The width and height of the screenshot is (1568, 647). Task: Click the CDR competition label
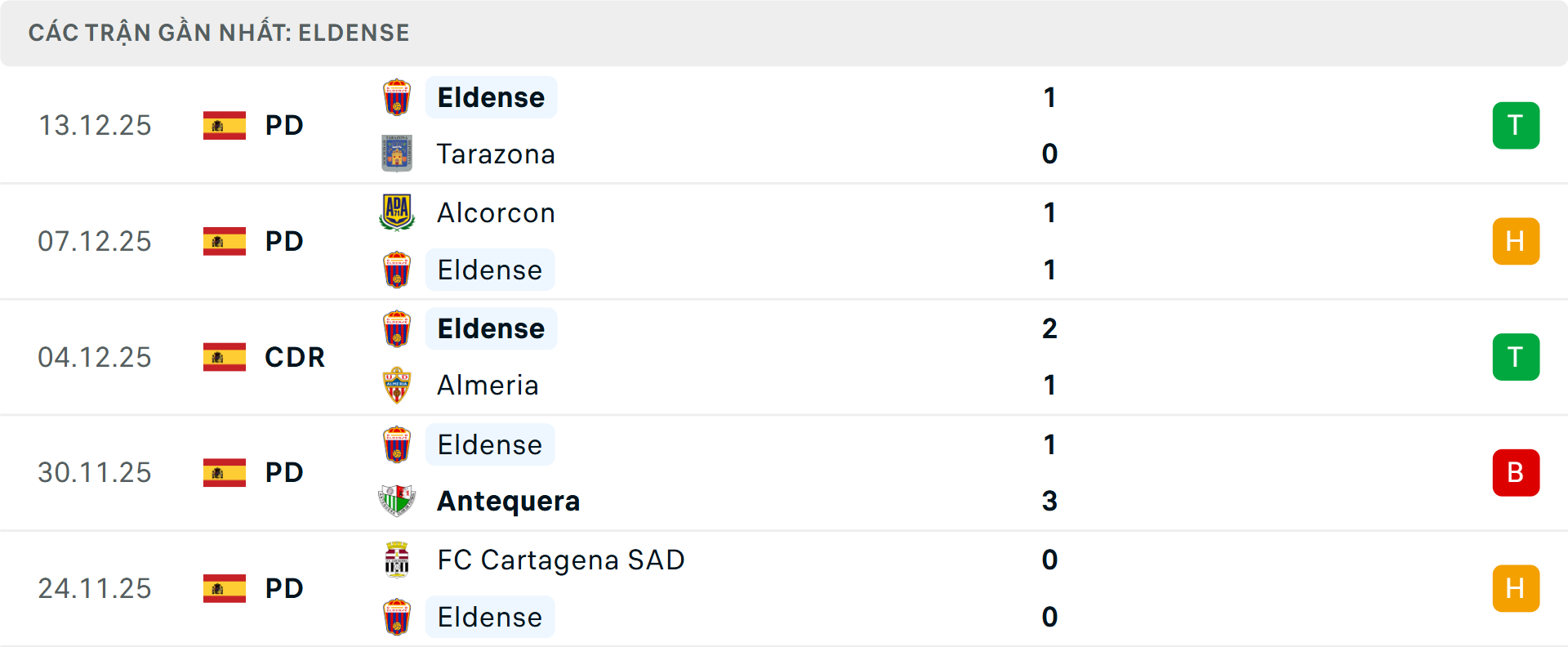coord(295,357)
